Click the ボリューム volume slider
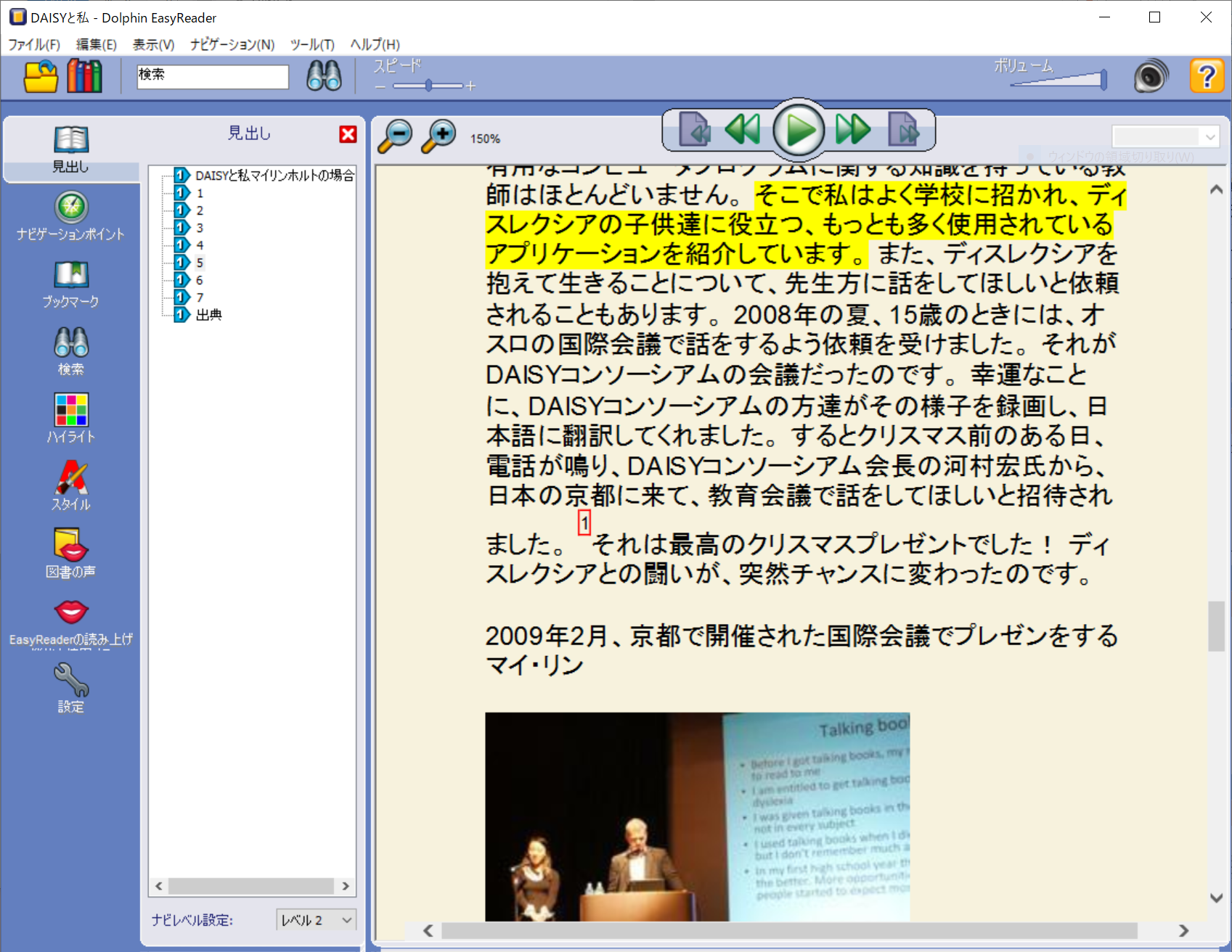Screen dimensions: 1232x952 click(x=1059, y=79)
